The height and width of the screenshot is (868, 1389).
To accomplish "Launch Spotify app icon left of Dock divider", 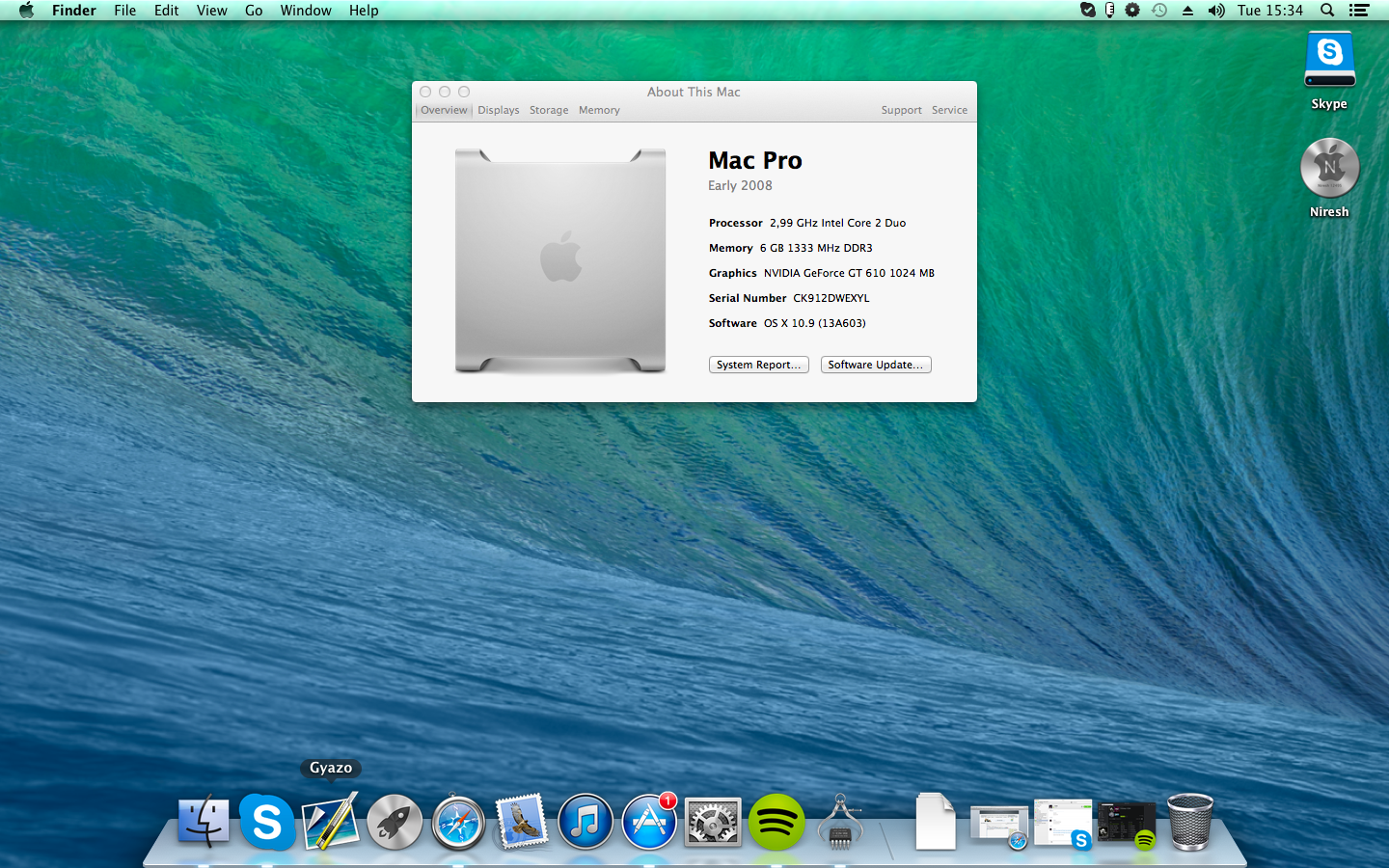I will 776,822.
